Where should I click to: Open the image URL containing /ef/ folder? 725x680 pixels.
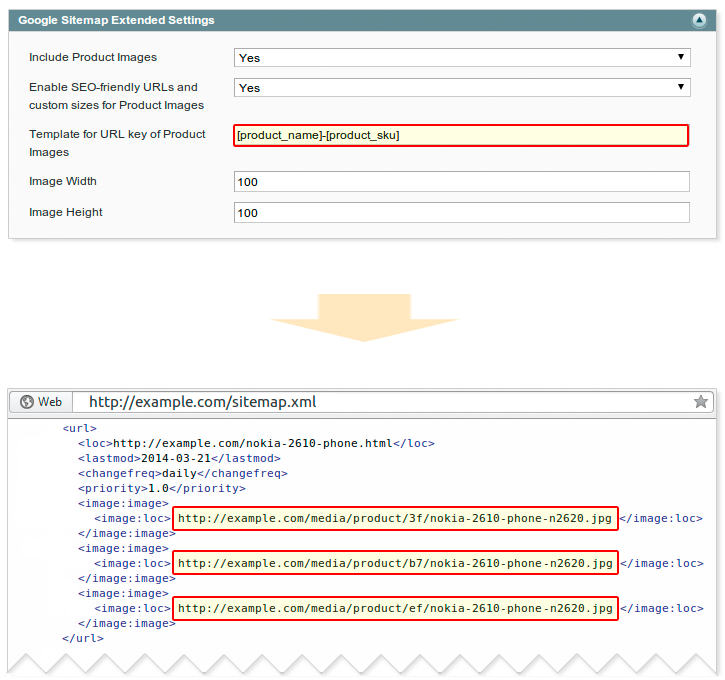(395, 608)
